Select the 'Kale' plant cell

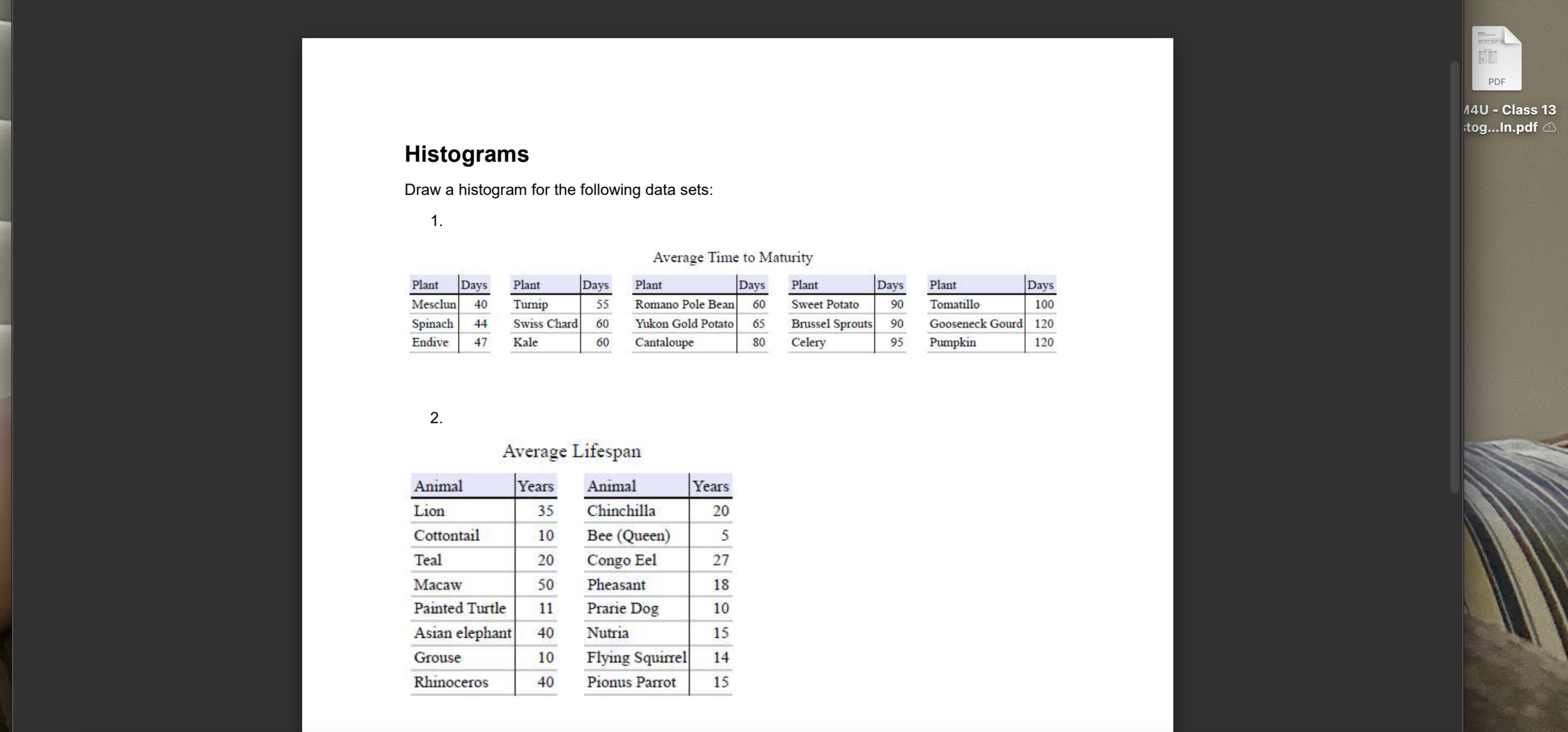(x=545, y=342)
